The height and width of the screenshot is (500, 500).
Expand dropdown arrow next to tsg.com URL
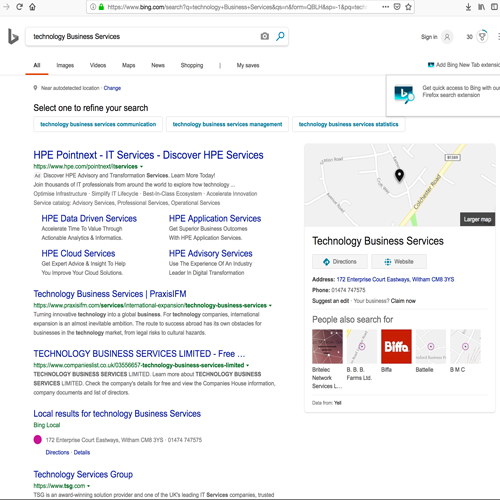[x=88, y=486]
